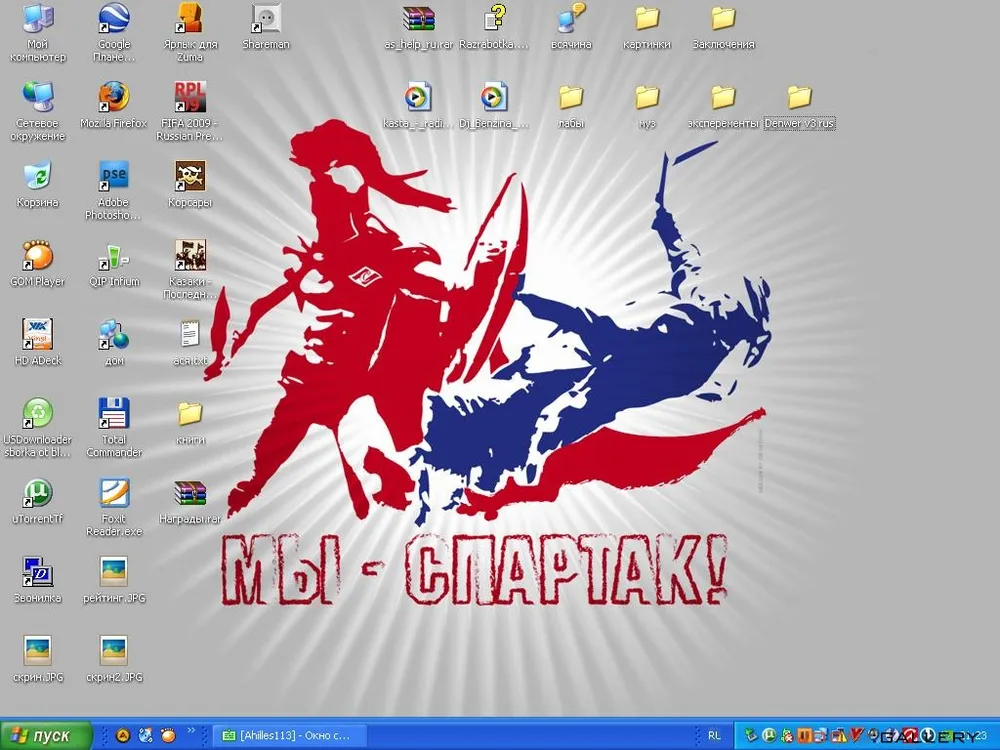Click the GOM Player icon
1000x750 pixels.
click(x=38, y=256)
